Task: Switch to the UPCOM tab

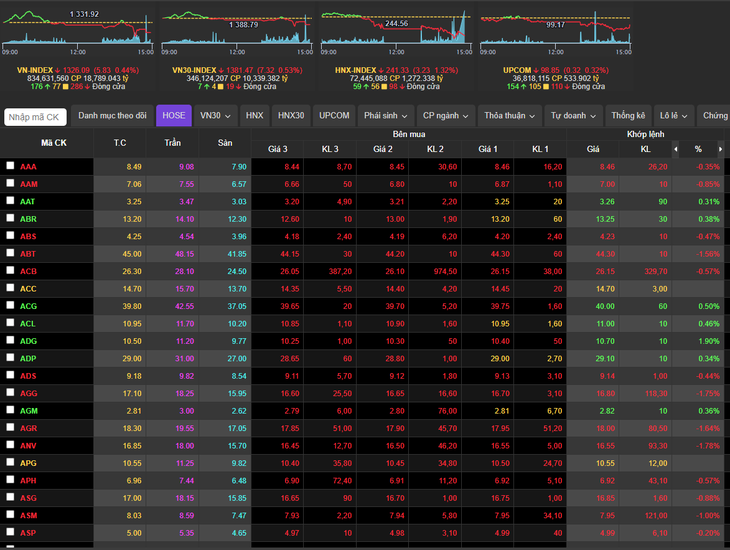Action: pos(334,115)
